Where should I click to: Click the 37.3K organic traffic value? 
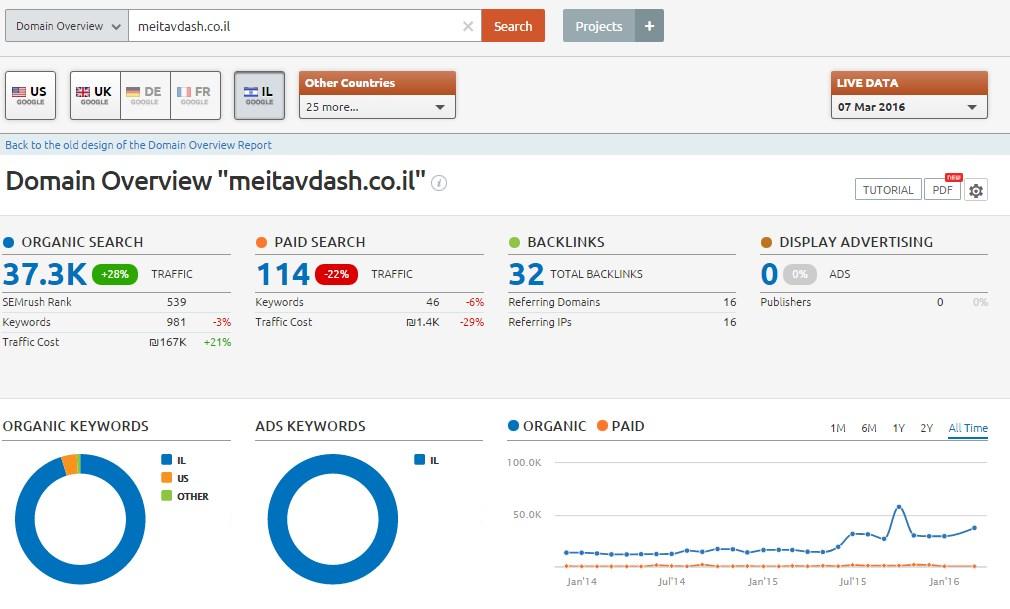click(x=44, y=274)
